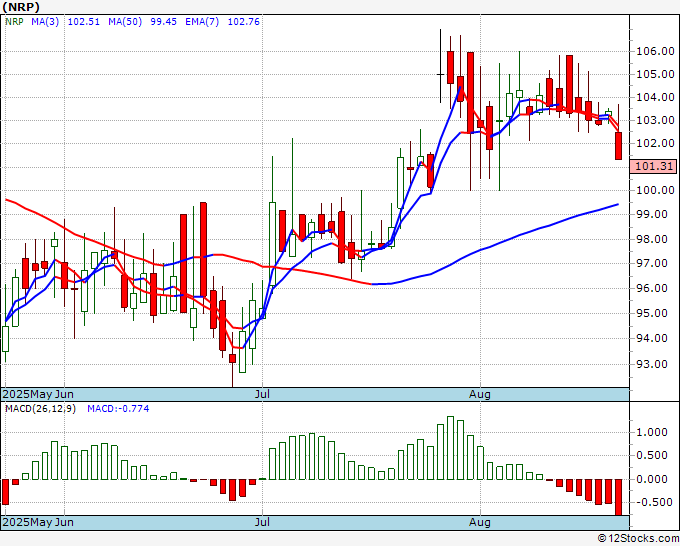
Task: Click the 102.00 price axis label
Action: (655, 144)
